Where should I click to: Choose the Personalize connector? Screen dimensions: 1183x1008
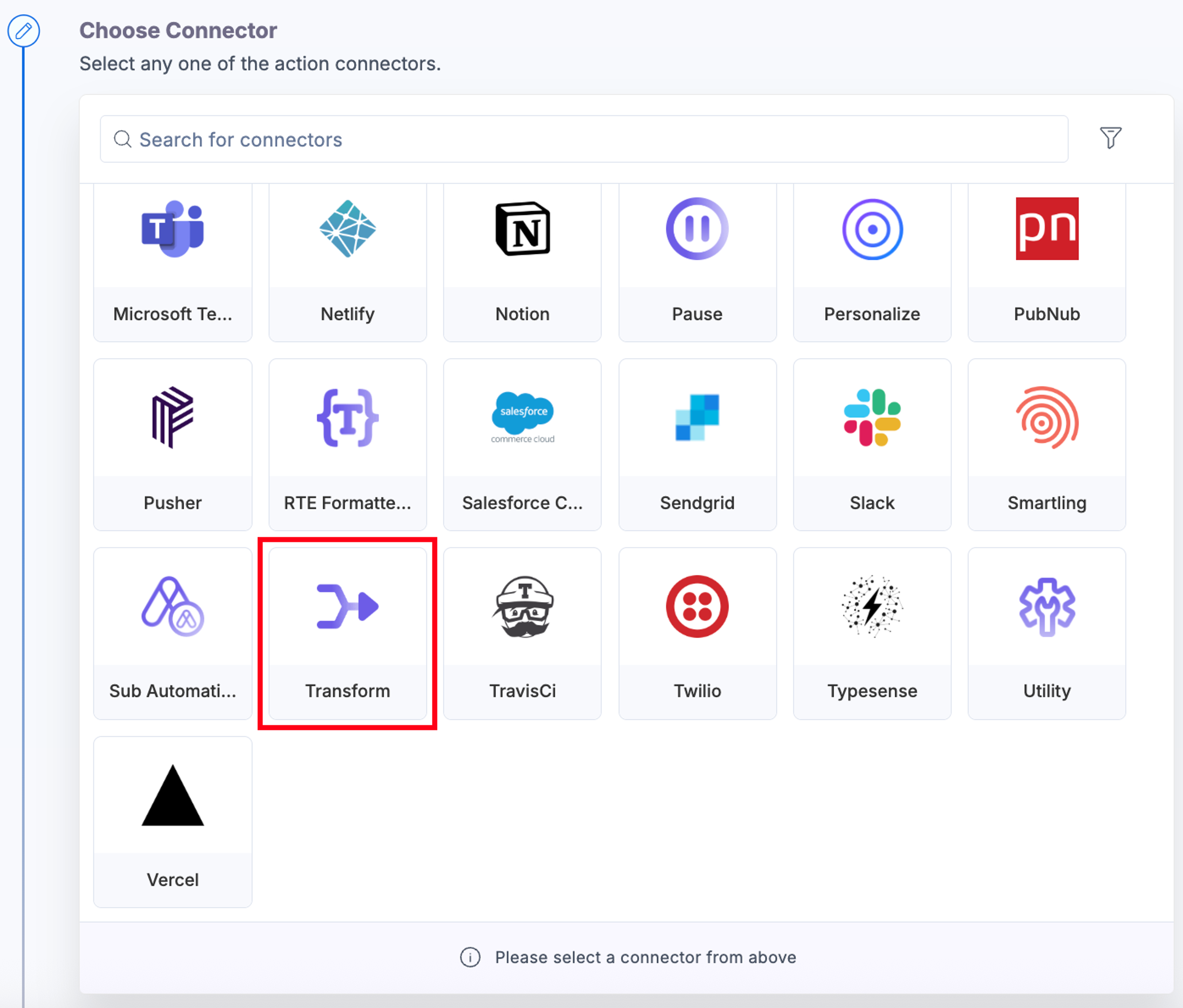pyautogui.click(x=872, y=263)
